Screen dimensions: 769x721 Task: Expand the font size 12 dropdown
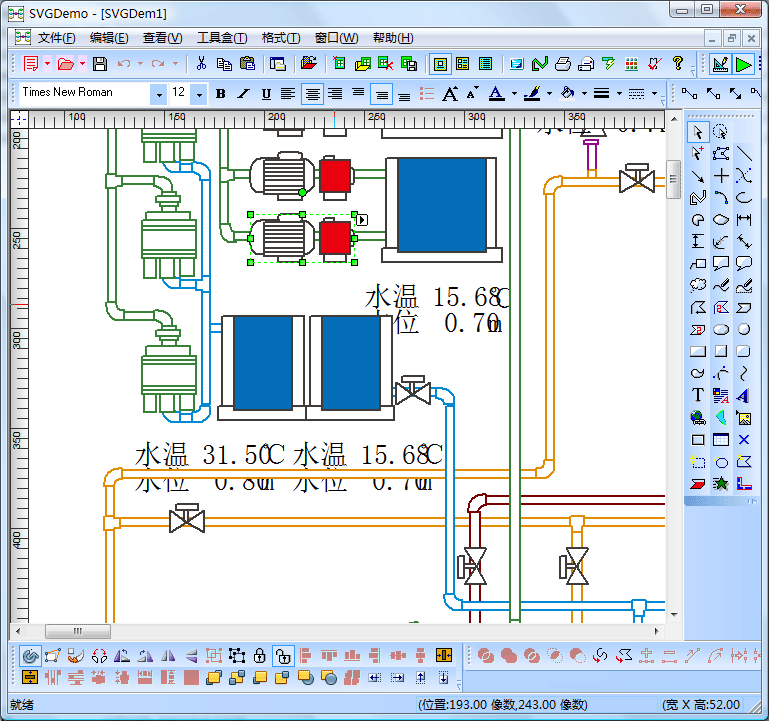tap(199, 94)
